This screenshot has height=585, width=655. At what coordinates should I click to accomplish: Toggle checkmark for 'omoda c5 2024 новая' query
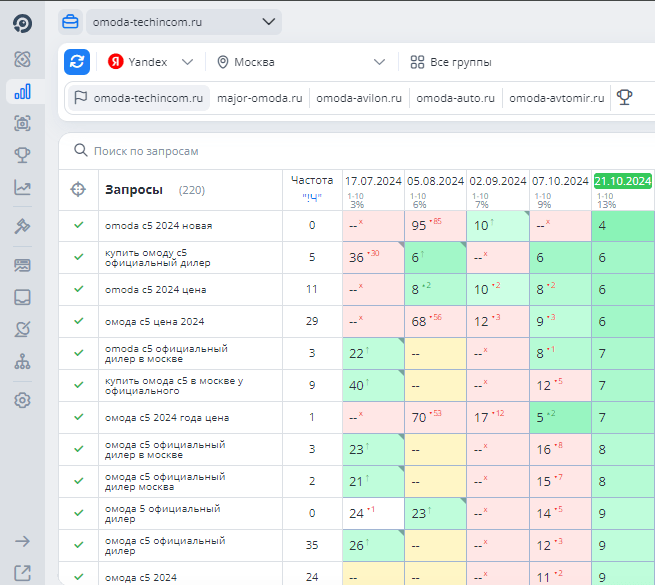(78, 226)
